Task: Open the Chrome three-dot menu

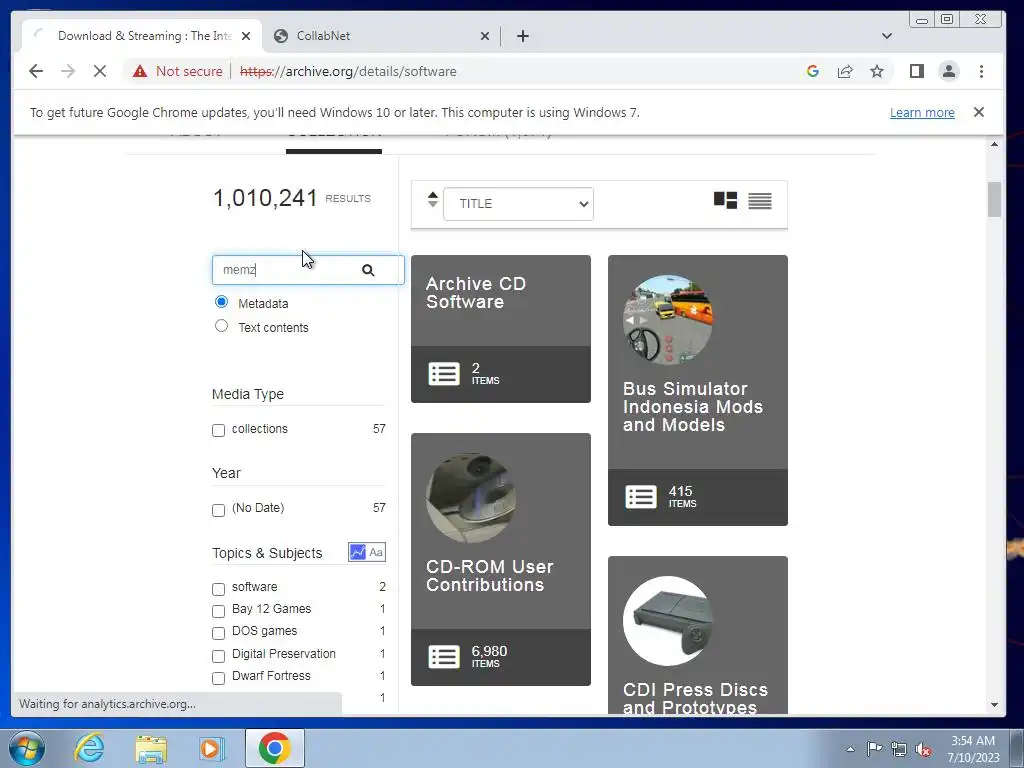Action: (981, 71)
